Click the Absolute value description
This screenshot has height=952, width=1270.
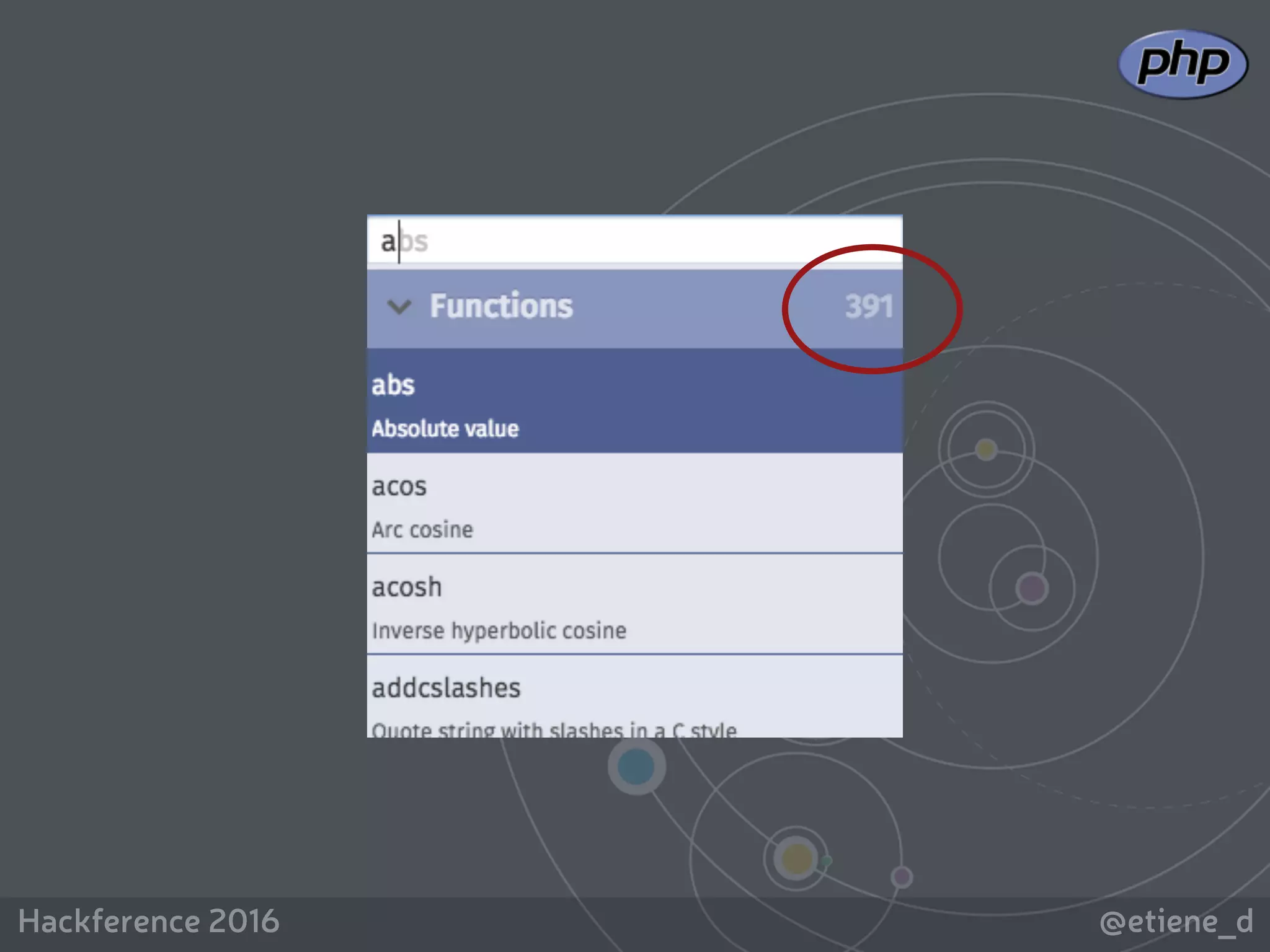[445, 429]
